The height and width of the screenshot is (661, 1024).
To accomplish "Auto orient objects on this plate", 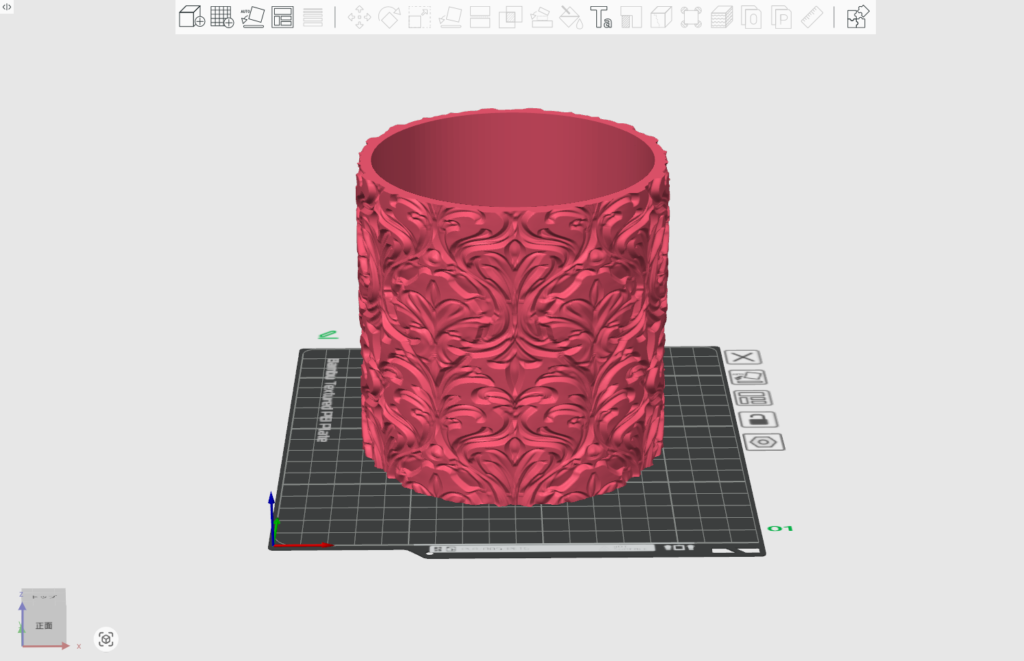I will tap(748, 377).
